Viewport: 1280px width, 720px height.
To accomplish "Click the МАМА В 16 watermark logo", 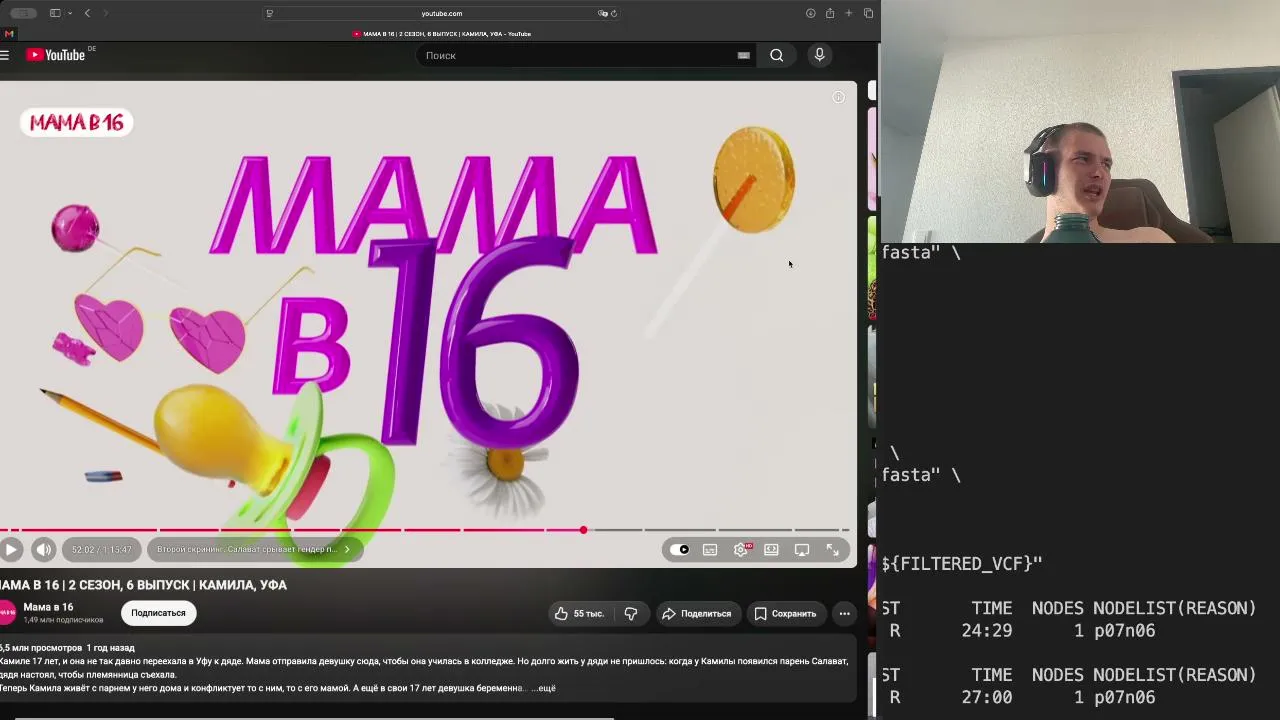I will pyautogui.click(x=76, y=122).
